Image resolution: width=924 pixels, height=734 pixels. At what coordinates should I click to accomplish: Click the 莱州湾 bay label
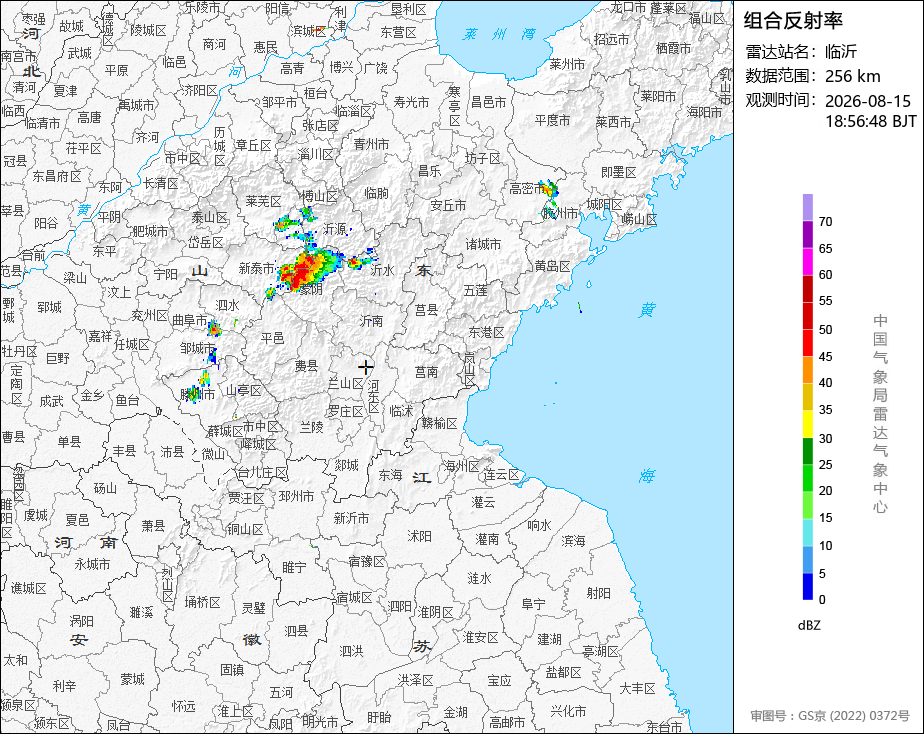[499, 34]
